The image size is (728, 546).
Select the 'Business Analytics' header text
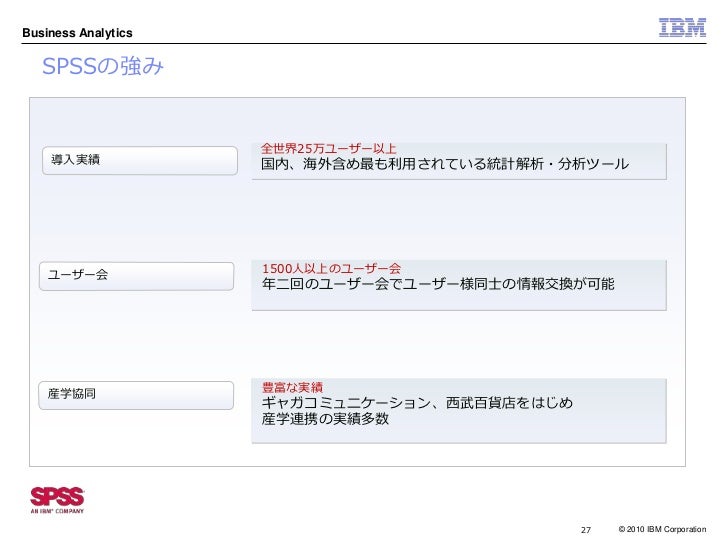77,33
